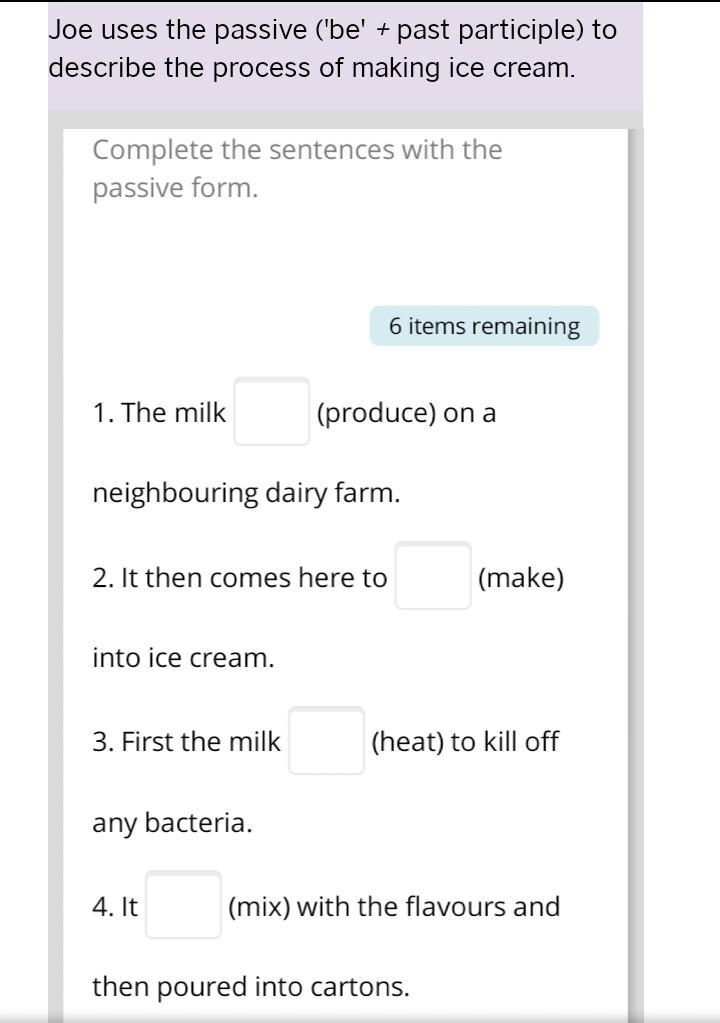Click the '6 items remaining' badge
Screen dimensions: 720x1023
click(x=484, y=326)
